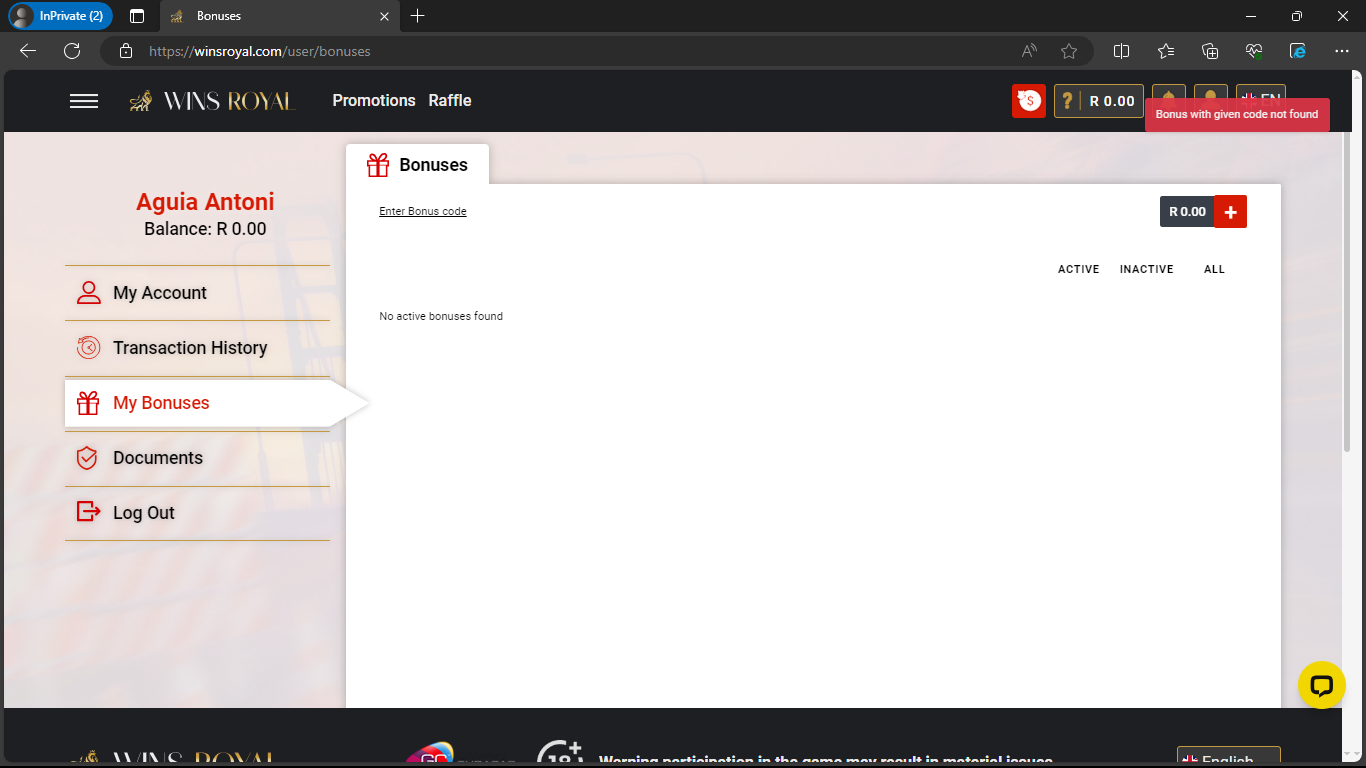Image resolution: width=1366 pixels, height=768 pixels.
Task: Go to Transaction History
Action: click(190, 348)
